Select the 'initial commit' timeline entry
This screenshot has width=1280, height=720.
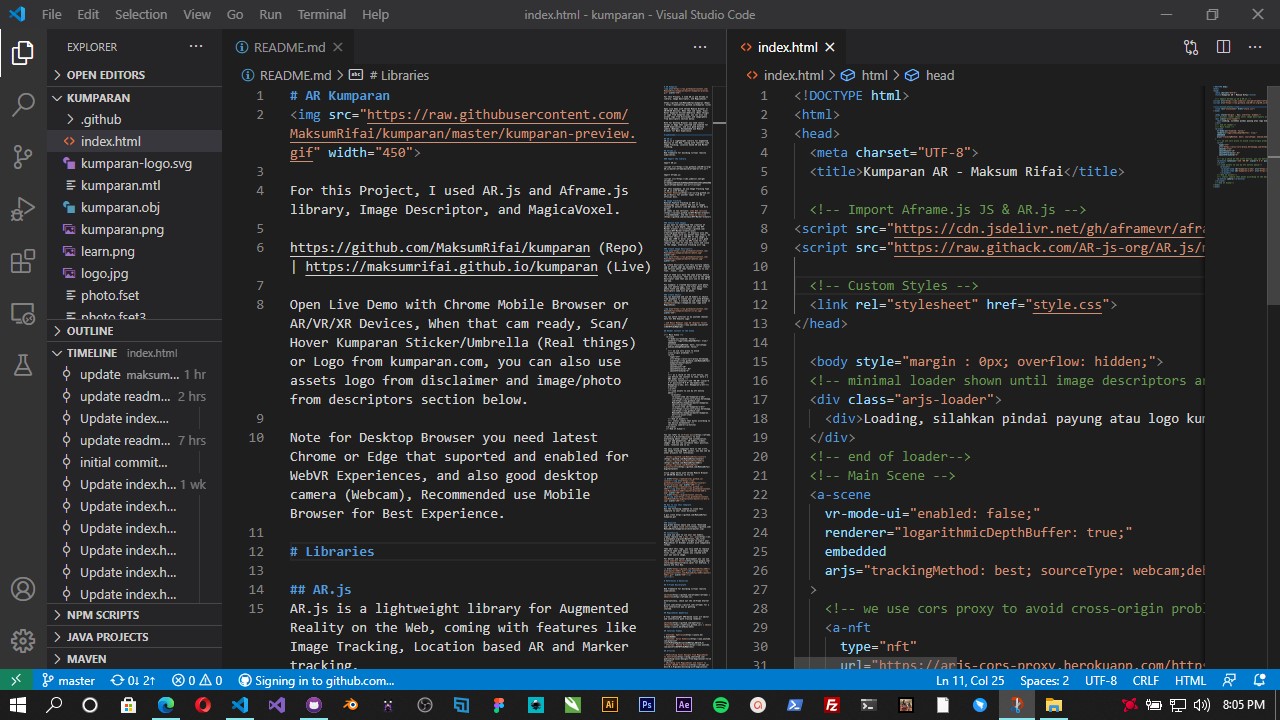pyautogui.click(x=134, y=462)
